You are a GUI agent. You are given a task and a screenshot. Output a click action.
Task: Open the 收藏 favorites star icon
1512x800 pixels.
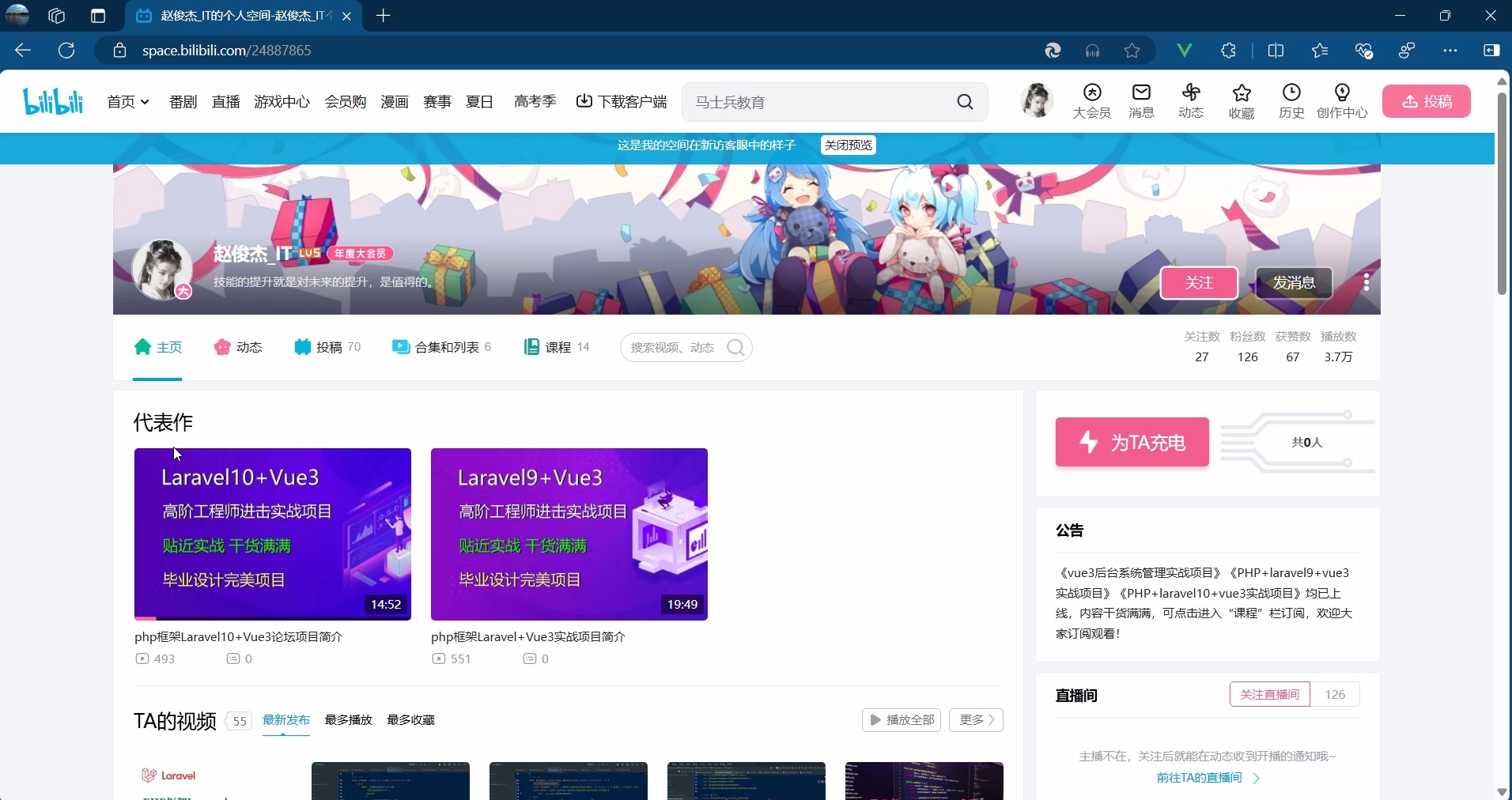click(1242, 101)
